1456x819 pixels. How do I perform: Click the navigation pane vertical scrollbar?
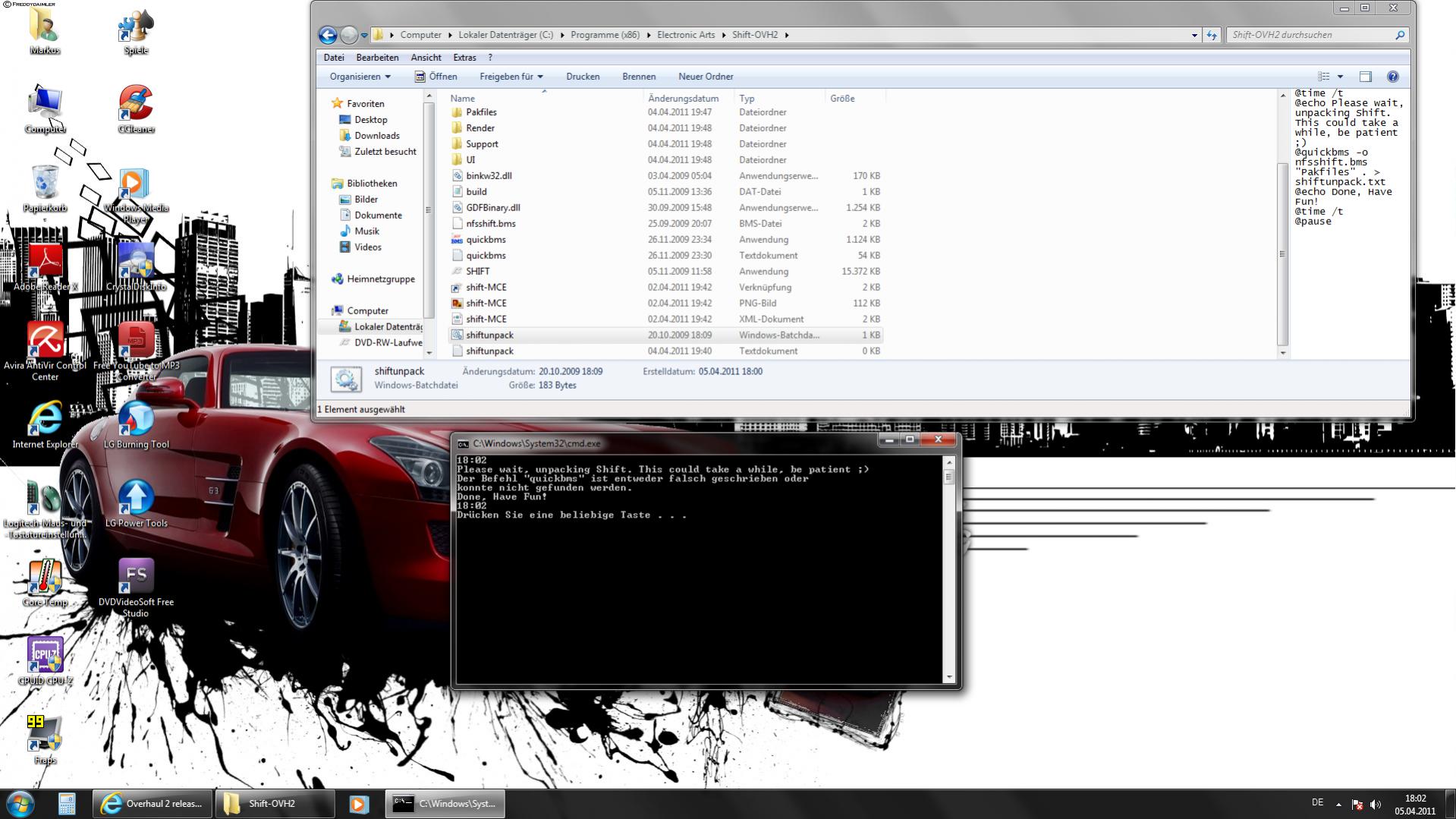pyautogui.click(x=429, y=224)
